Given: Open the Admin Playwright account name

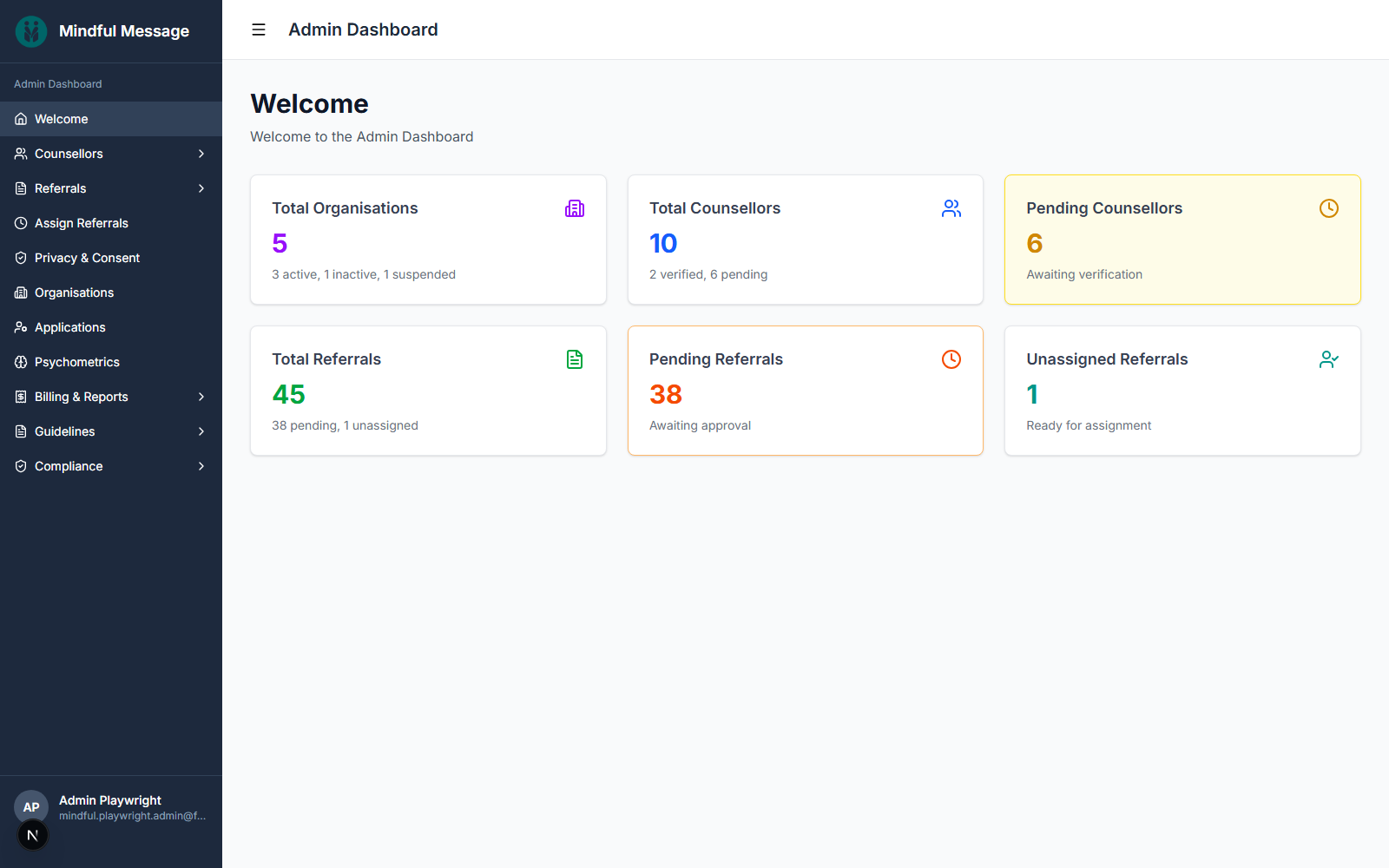Looking at the screenshot, I should click(x=110, y=800).
